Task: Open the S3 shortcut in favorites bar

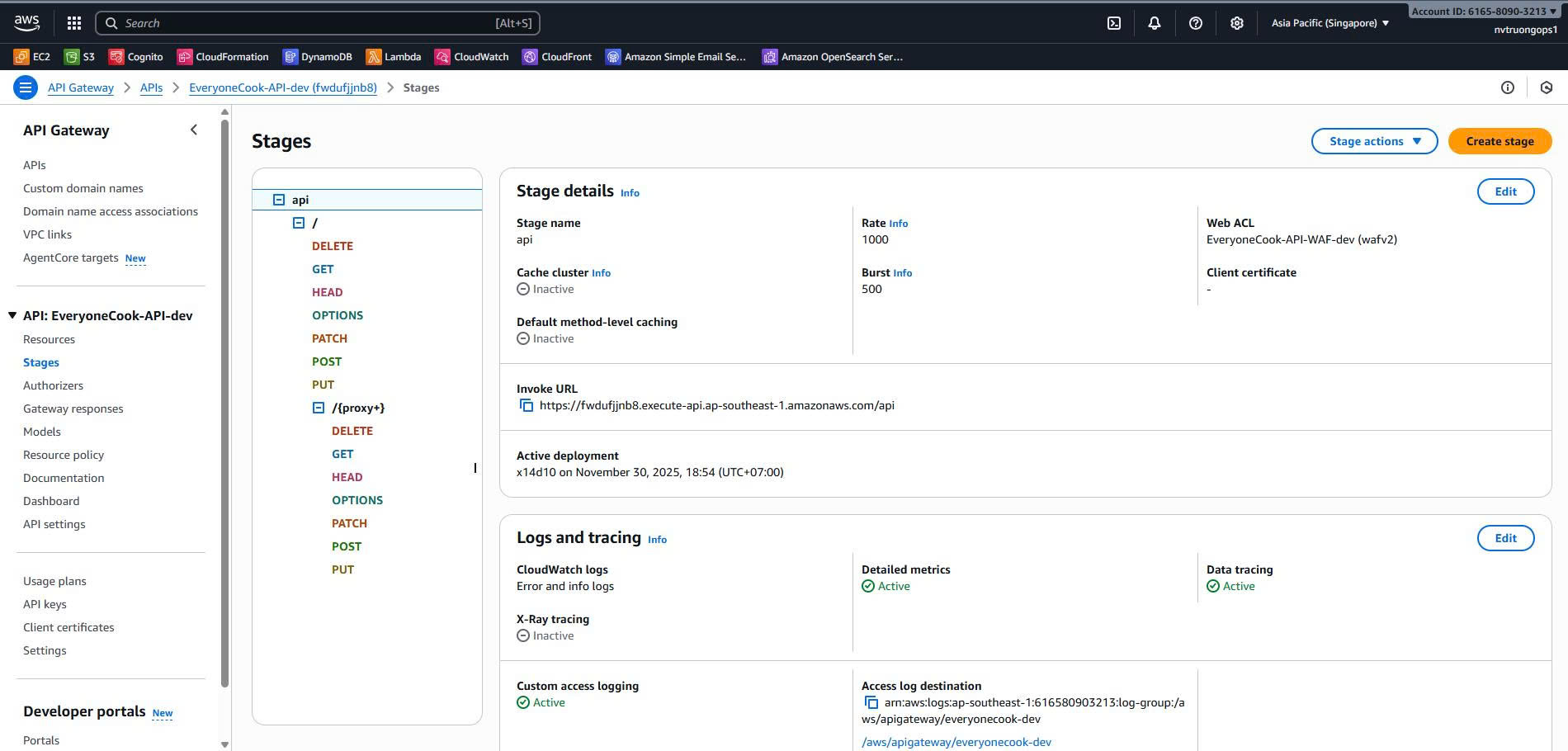Action: click(80, 57)
